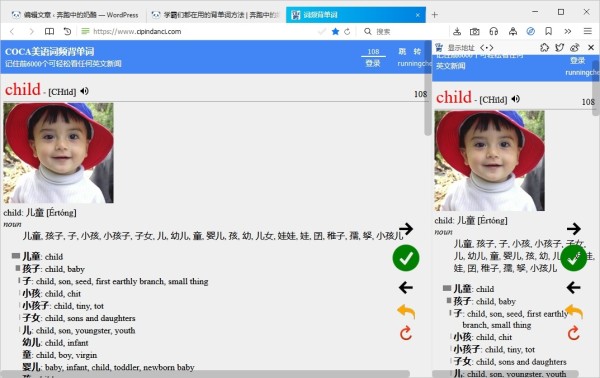The image size is (600, 378).
Task: Orange undo arrow in side panel
Action: pos(574,311)
